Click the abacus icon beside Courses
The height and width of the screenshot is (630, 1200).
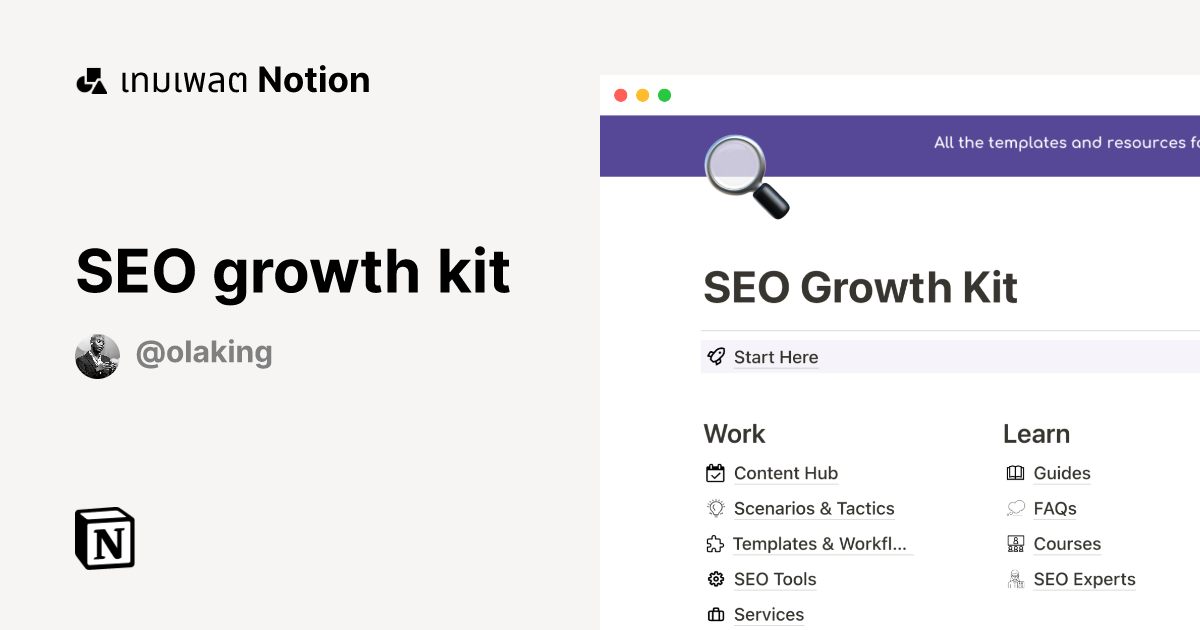(x=1015, y=543)
